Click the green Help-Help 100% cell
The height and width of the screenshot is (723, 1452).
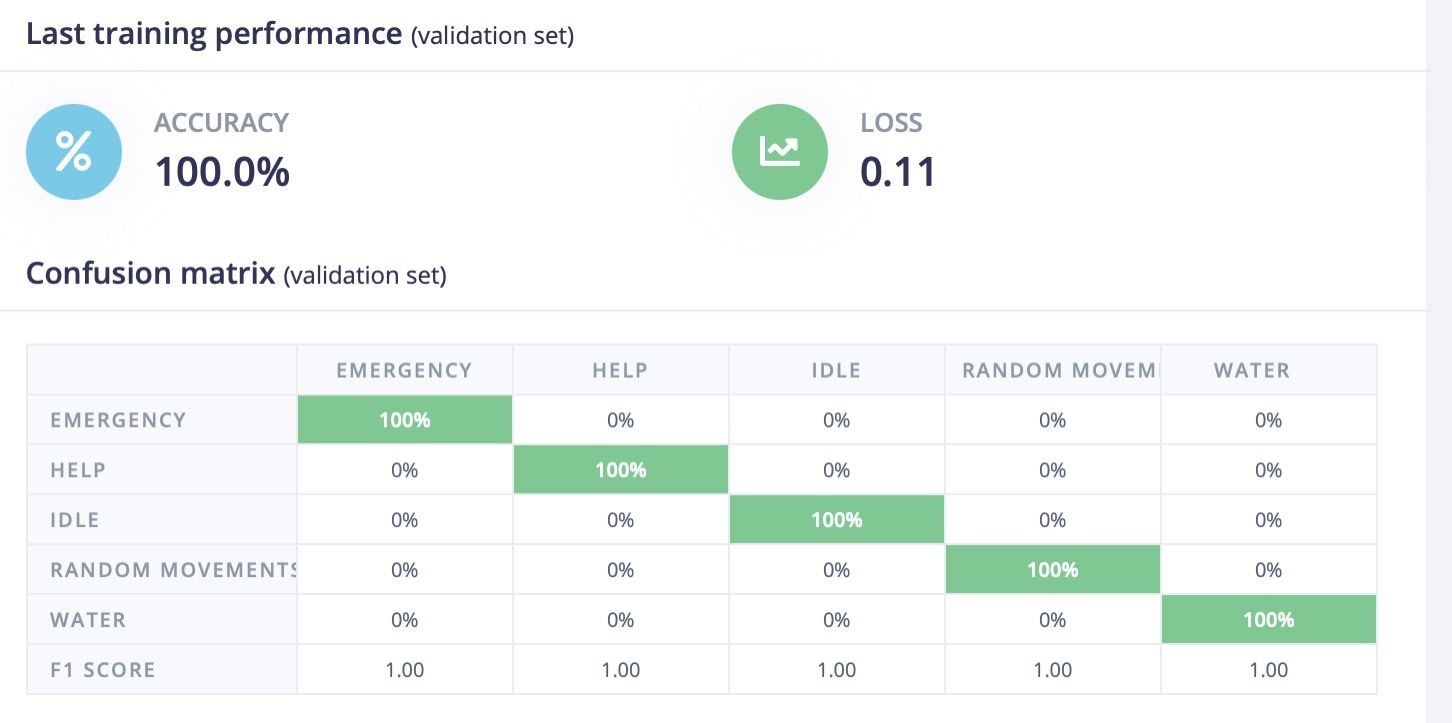(621, 470)
